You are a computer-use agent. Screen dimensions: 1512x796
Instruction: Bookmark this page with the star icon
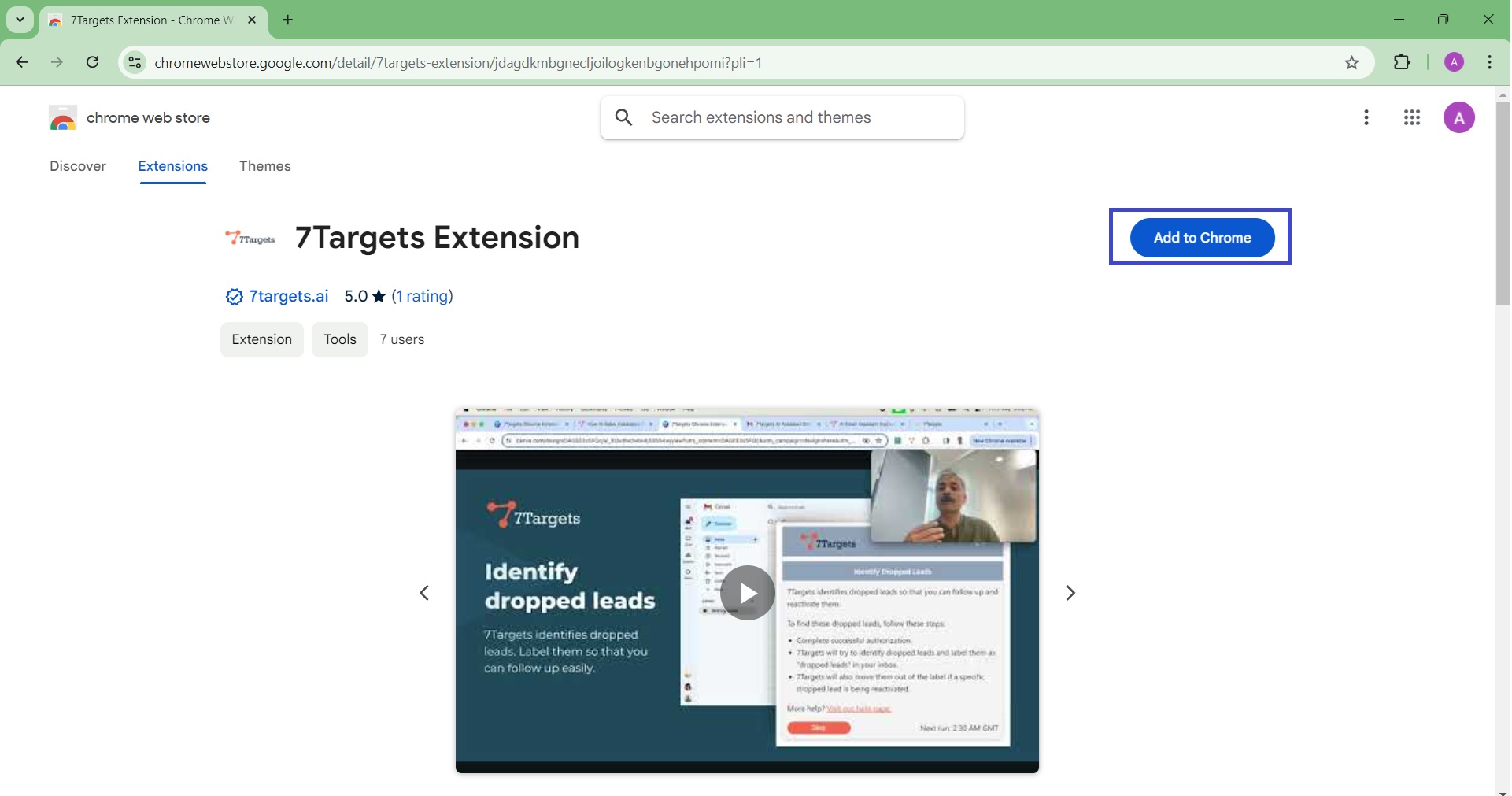point(1352,63)
